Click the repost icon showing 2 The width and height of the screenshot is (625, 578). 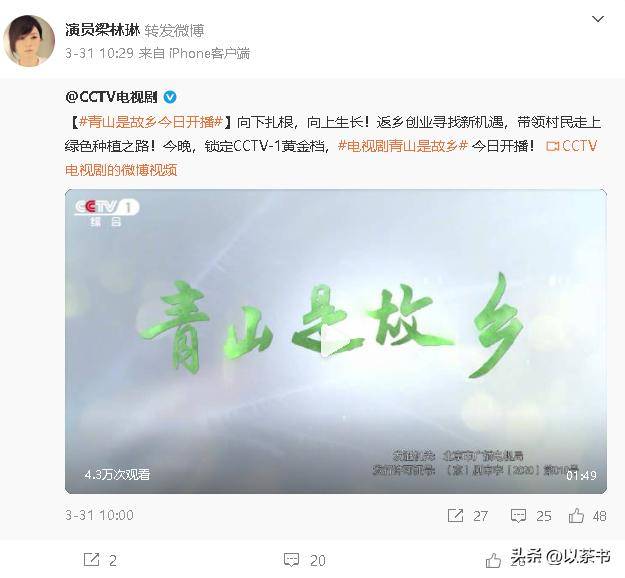[91, 560]
